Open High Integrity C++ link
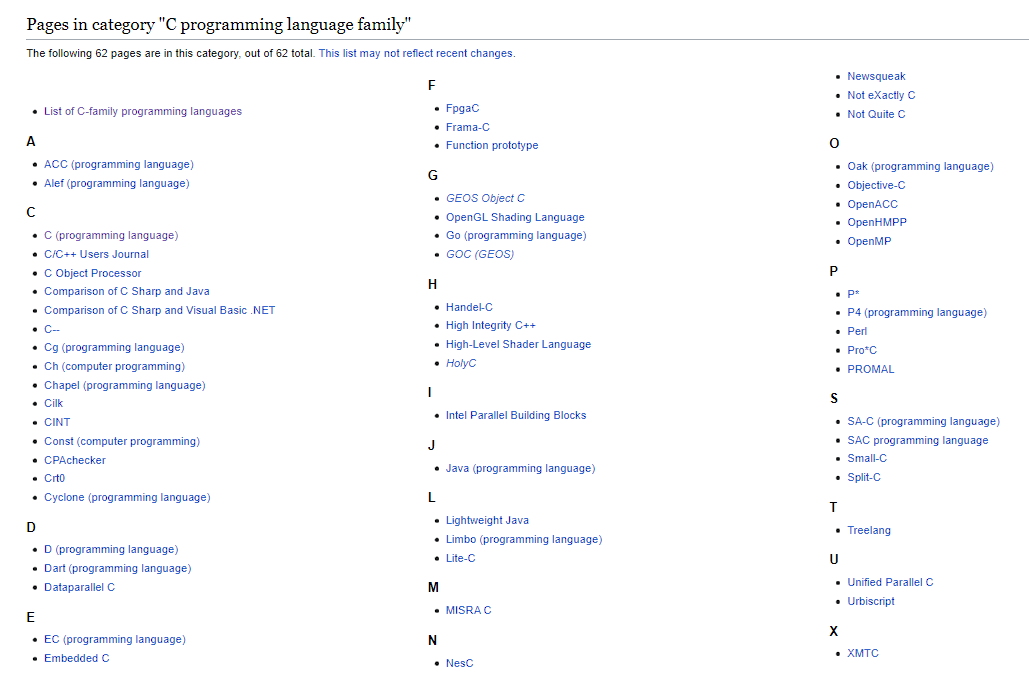1029x676 pixels. [x=491, y=326]
